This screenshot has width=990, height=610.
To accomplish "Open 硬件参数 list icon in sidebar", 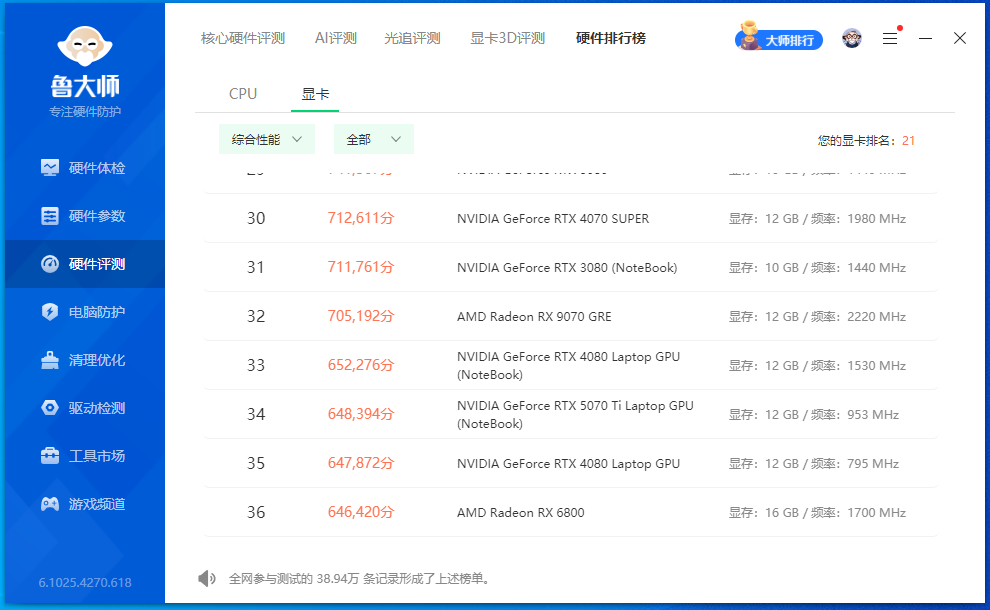I will click(x=50, y=216).
